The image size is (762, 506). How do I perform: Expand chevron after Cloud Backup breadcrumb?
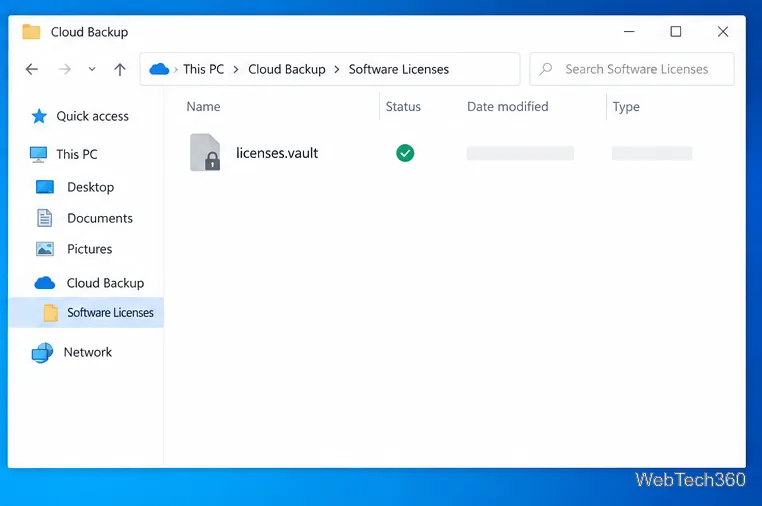point(337,70)
